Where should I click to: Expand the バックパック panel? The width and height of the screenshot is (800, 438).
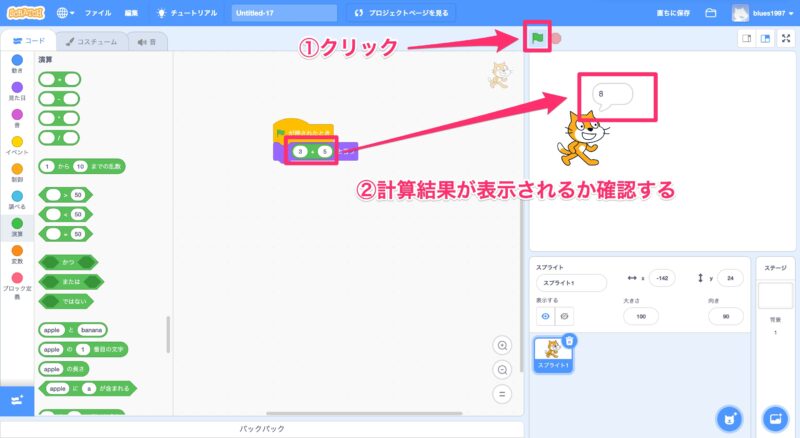(x=263, y=428)
